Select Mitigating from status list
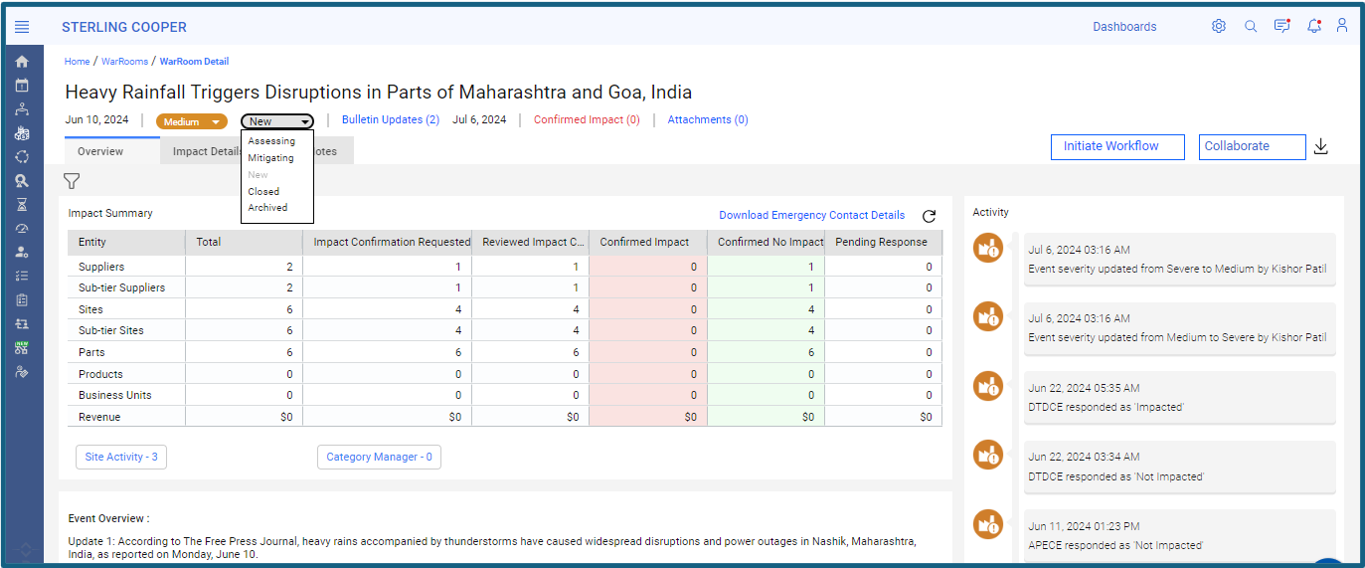This screenshot has width=1365, height=568. 271,158
